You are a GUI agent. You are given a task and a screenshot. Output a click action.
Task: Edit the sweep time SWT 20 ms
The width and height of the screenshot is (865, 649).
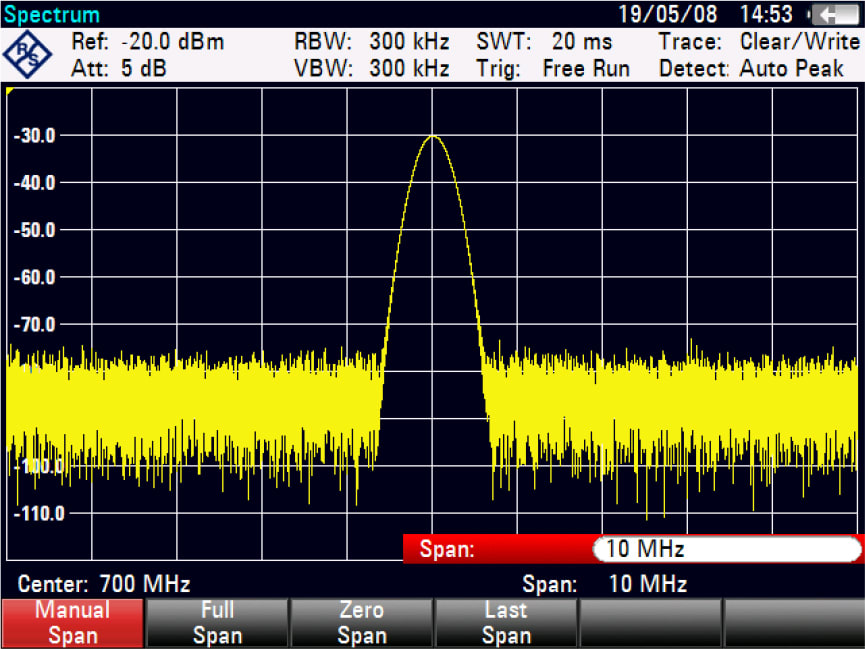click(x=545, y=42)
